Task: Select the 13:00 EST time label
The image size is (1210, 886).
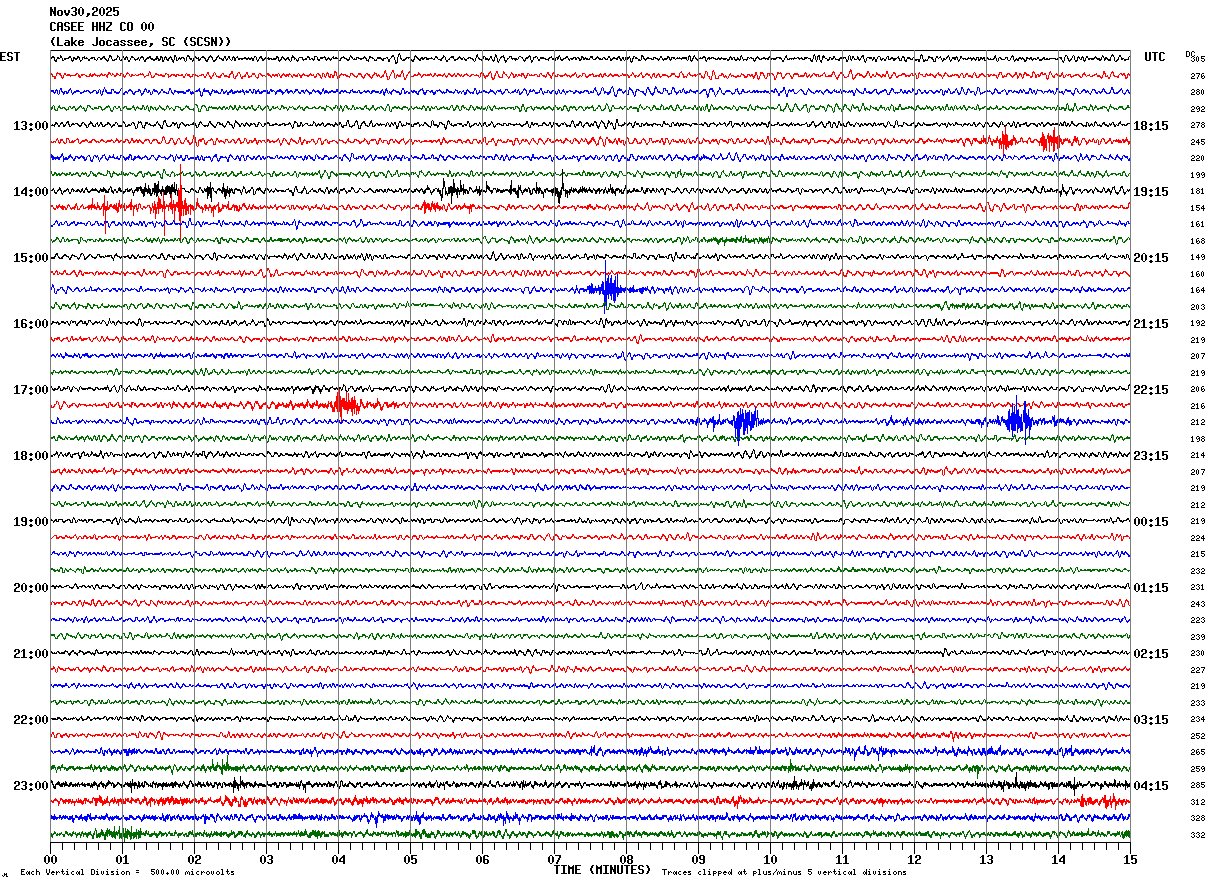Action: [30, 126]
